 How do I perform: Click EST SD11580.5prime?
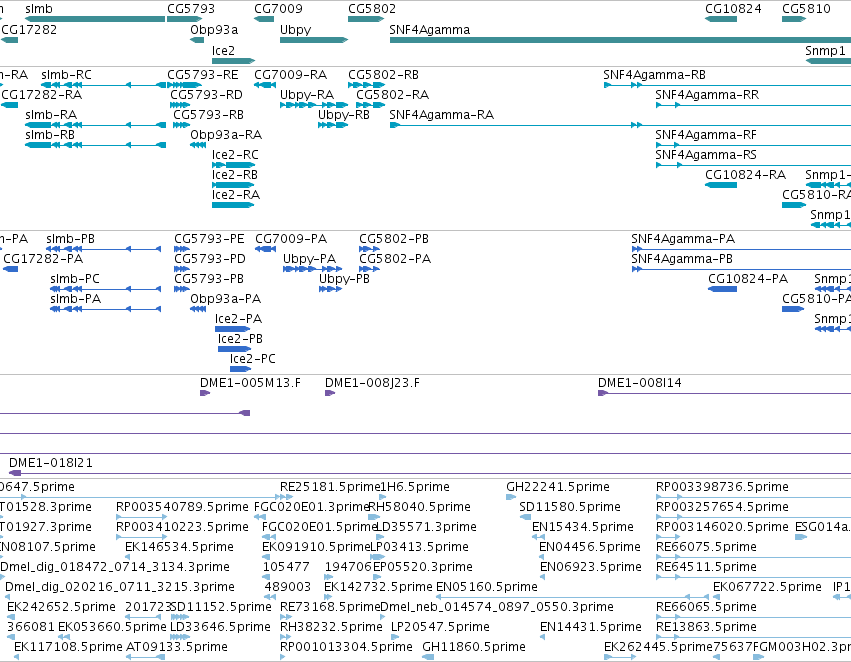(x=525, y=517)
